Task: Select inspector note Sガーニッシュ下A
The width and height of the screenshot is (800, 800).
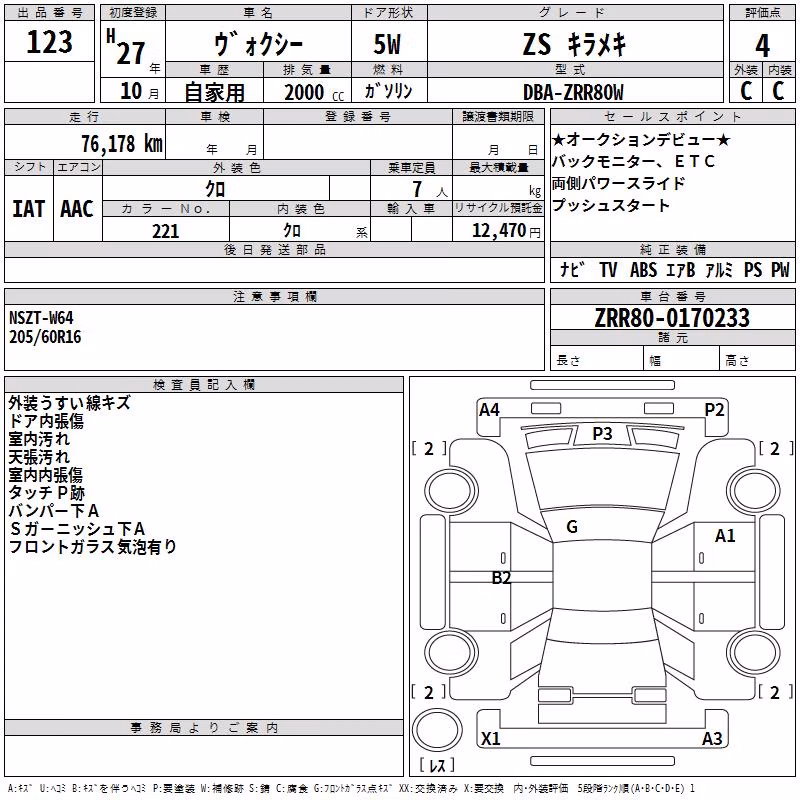Action: (x=77, y=529)
